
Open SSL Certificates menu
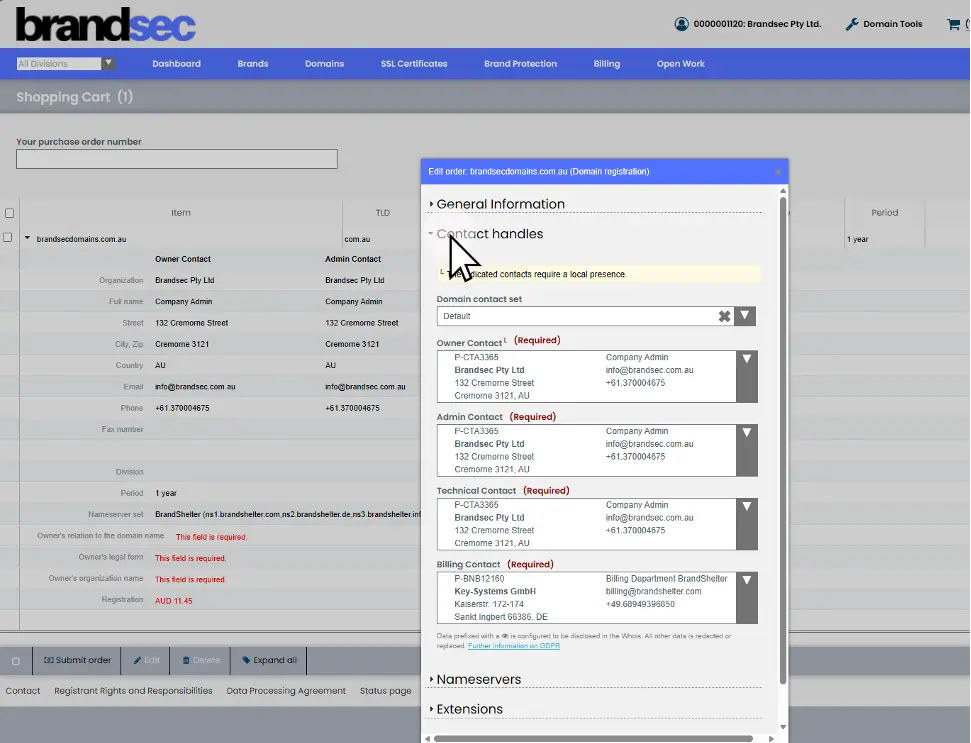tap(414, 64)
